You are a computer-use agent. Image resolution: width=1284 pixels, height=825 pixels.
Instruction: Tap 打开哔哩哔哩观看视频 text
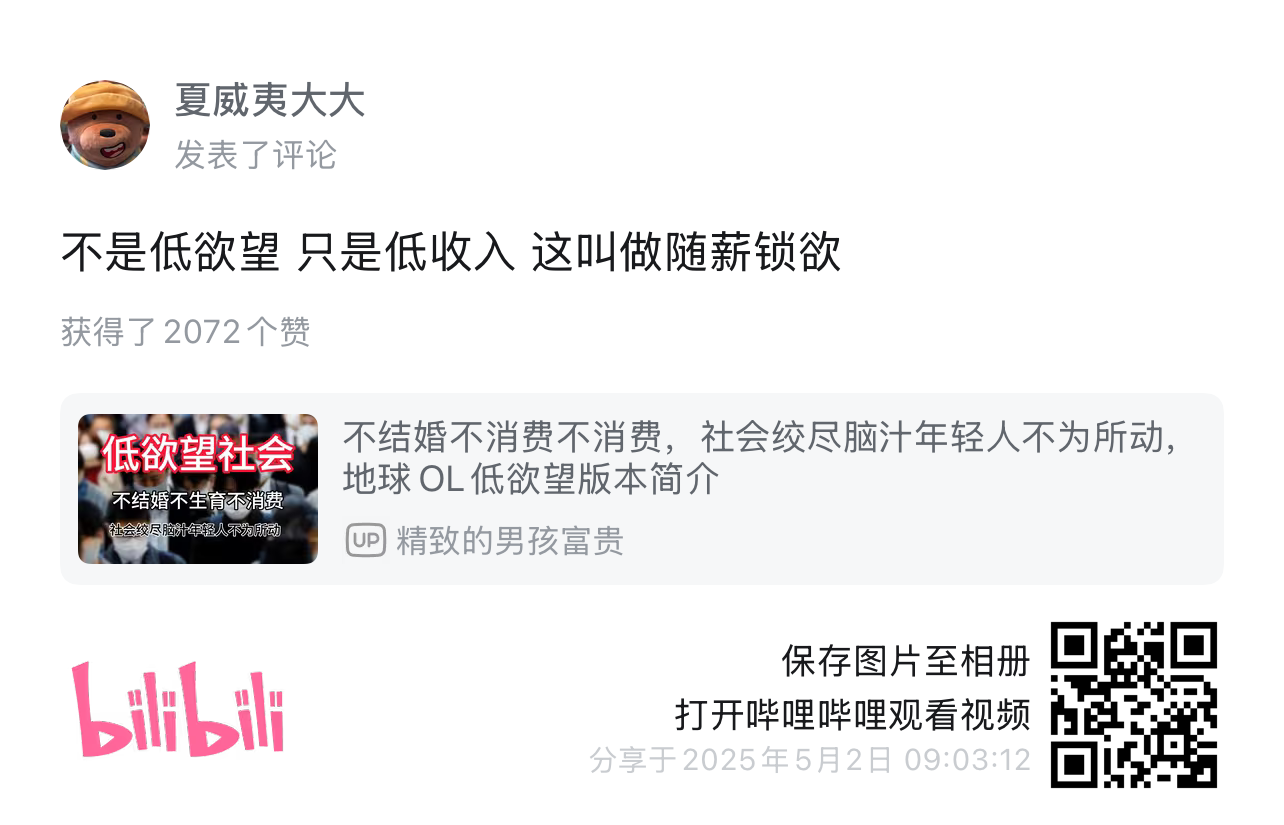pyautogui.click(x=853, y=714)
